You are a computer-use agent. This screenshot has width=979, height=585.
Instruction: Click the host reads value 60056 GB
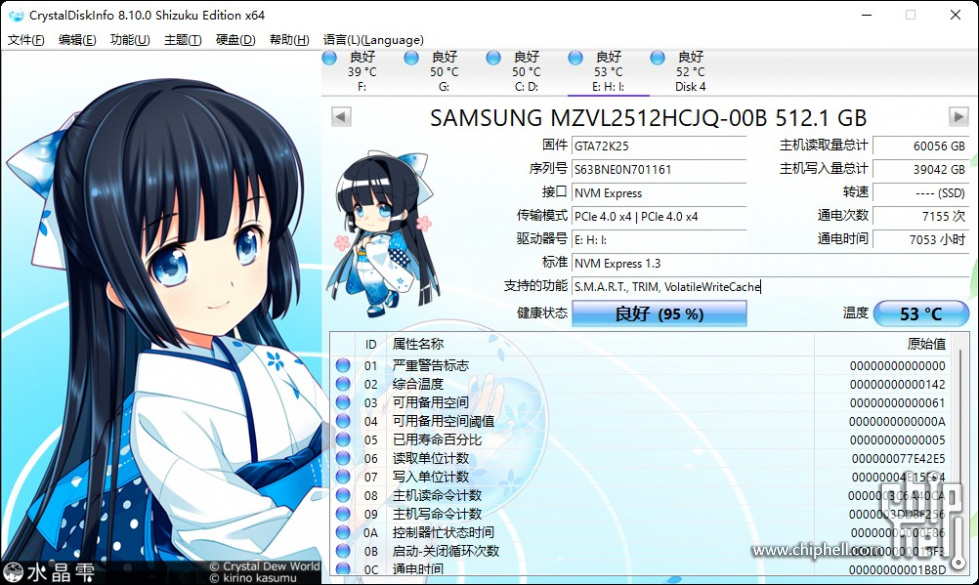pyautogui.click(x=921, y=146)
